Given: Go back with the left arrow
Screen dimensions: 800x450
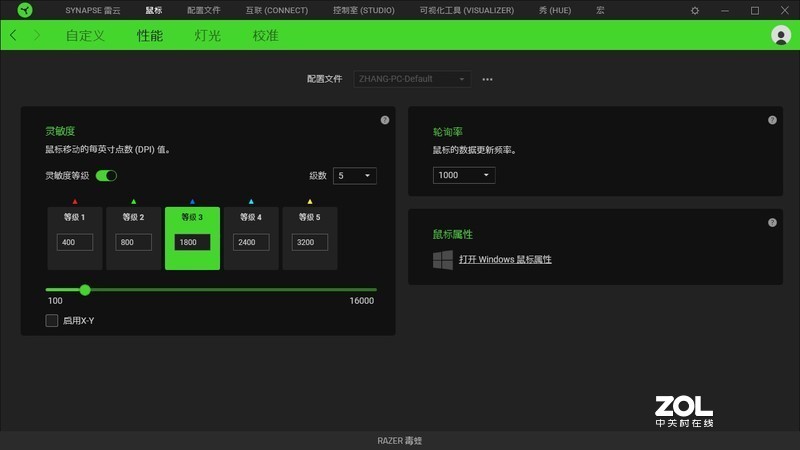Looking at the screenshot, I should (13, 35).
